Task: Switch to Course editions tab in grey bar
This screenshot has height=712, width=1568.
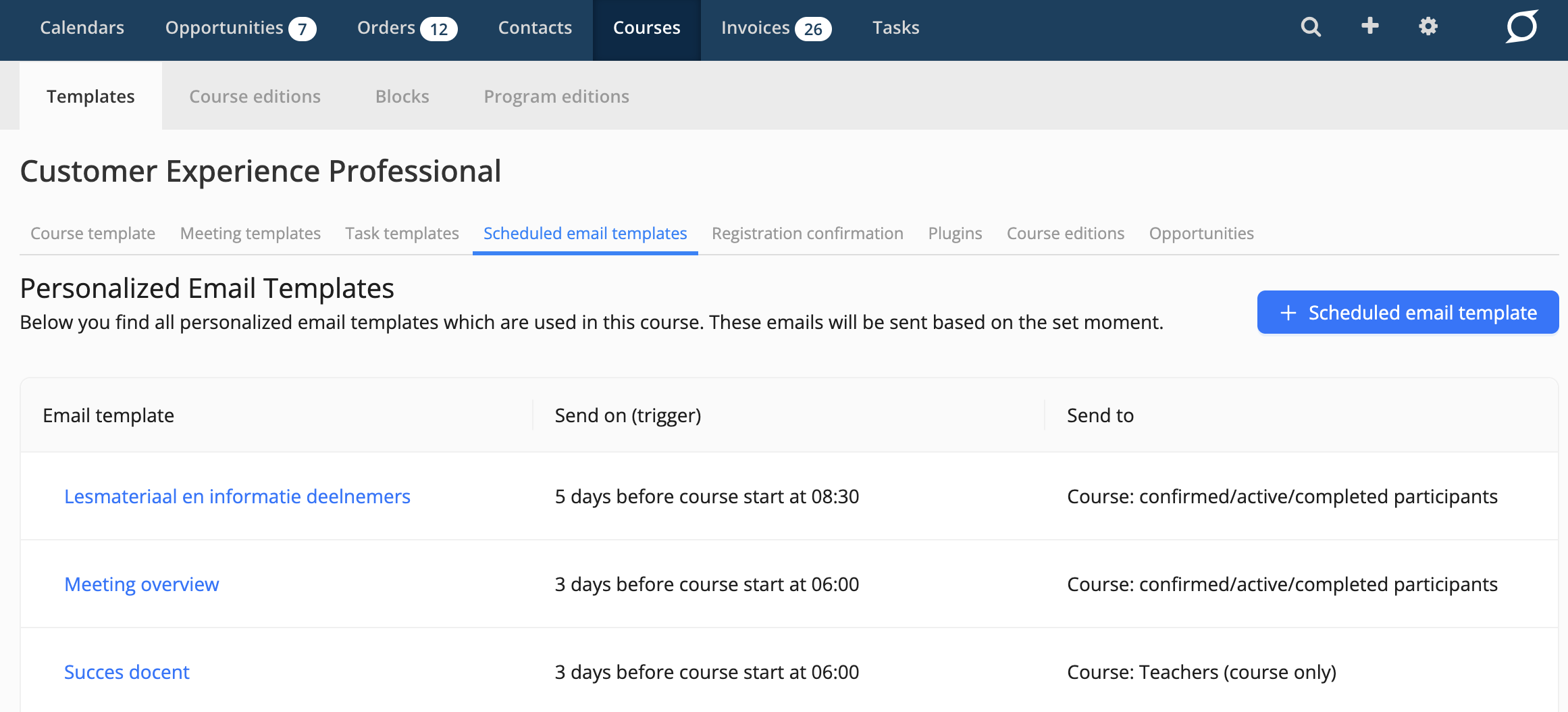Action: [x=255, y=97]
